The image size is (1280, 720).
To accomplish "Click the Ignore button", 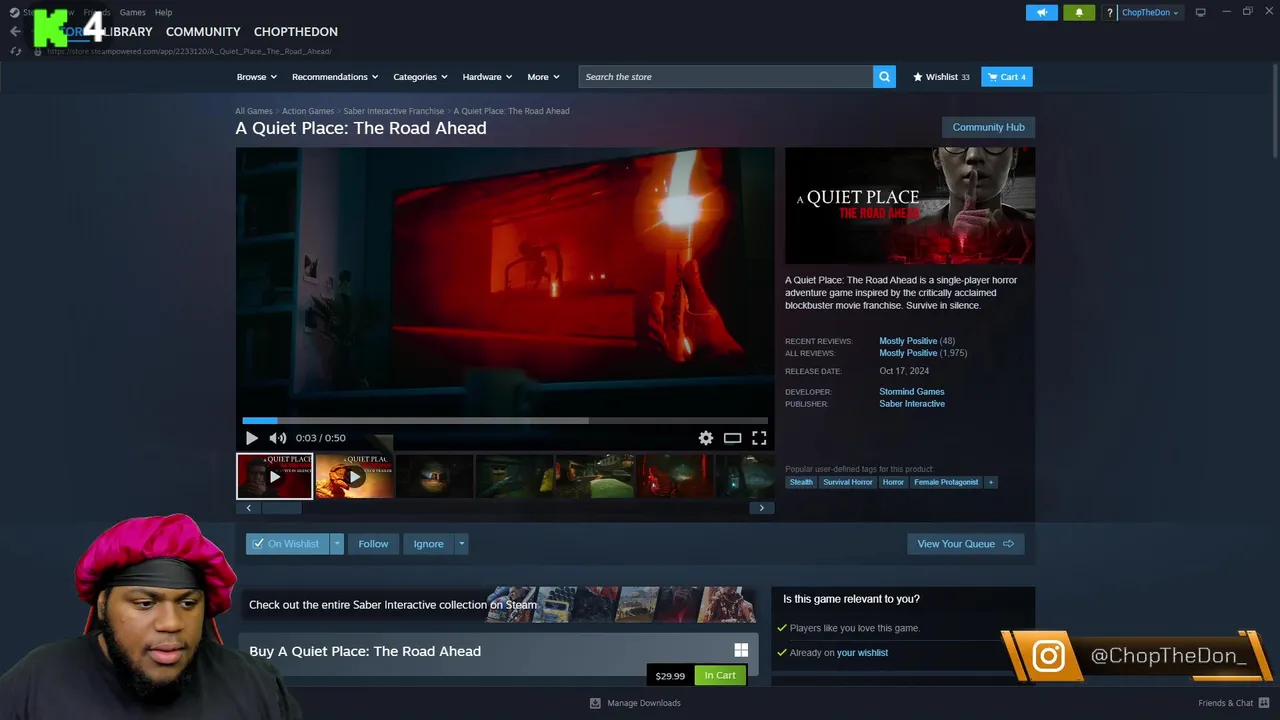I will 428,544.
